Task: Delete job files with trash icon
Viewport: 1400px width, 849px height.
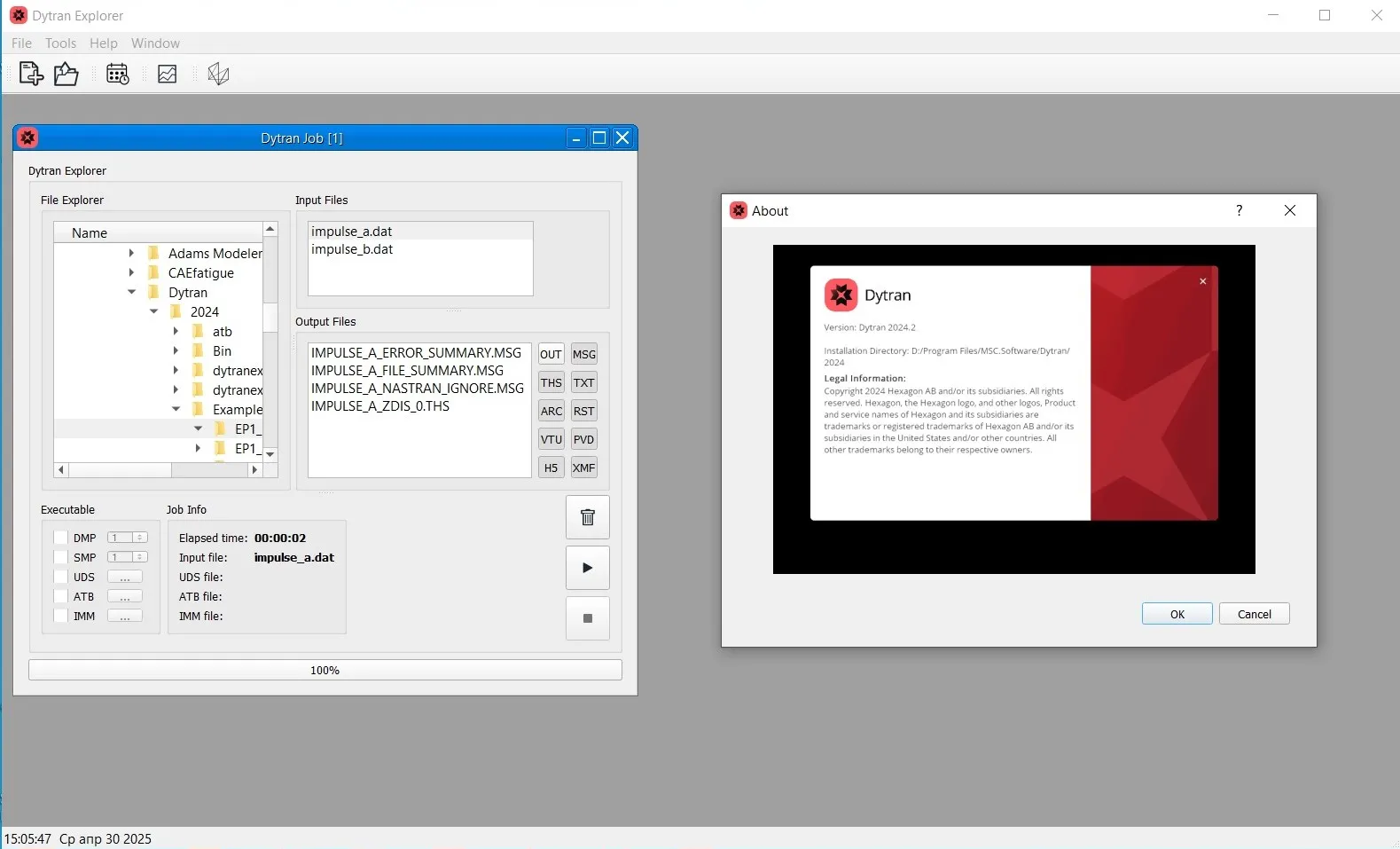Action: 588,517
